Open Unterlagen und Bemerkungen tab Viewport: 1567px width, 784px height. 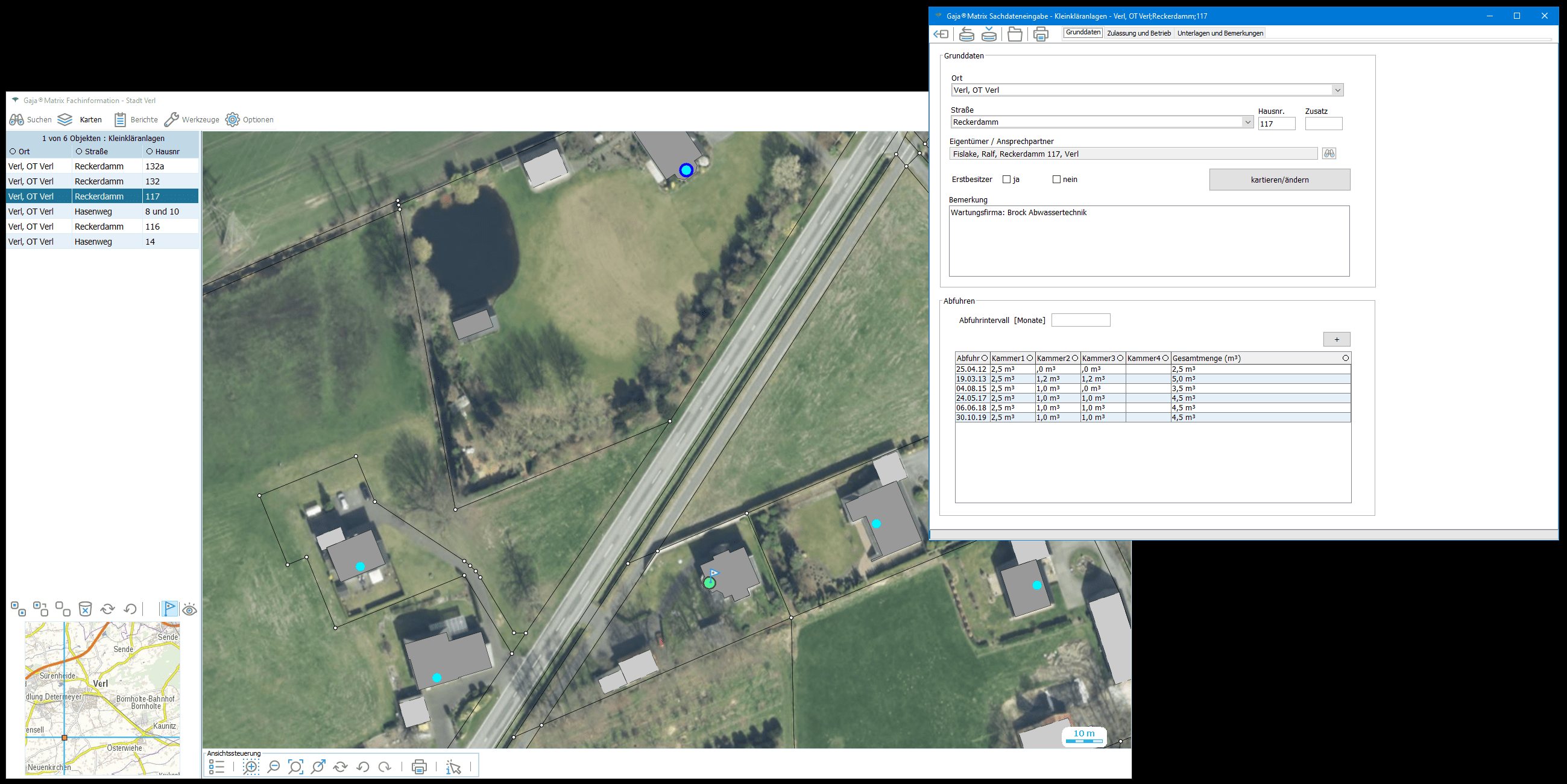click(x=1220, y=33)
